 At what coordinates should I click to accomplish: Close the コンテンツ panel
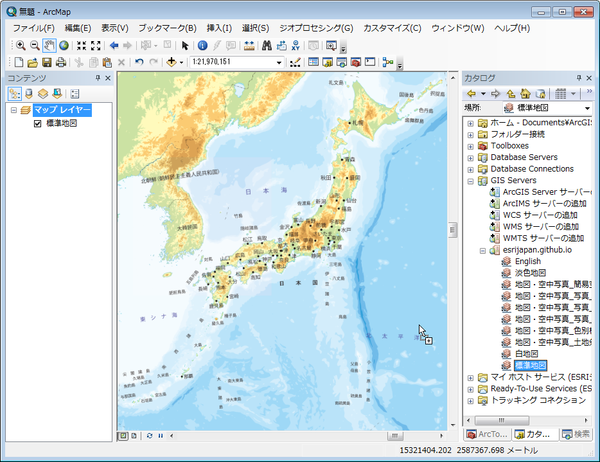tap(108, 78)
